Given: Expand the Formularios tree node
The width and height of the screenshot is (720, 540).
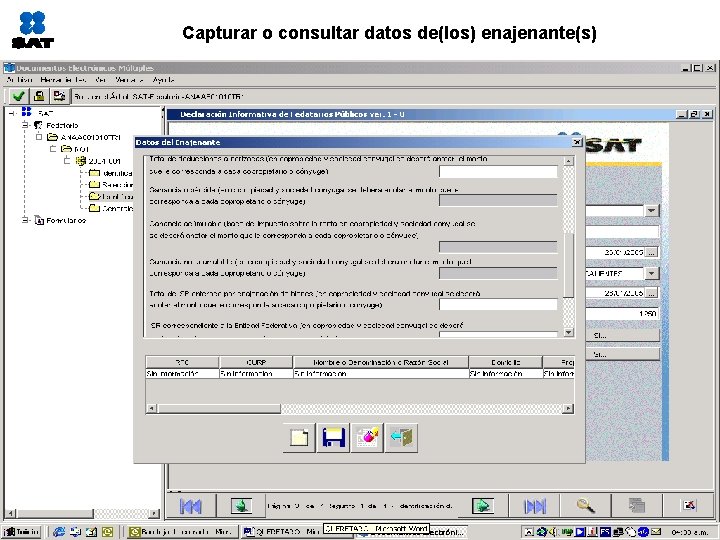Looking at the screenshot, I should 26,220.
